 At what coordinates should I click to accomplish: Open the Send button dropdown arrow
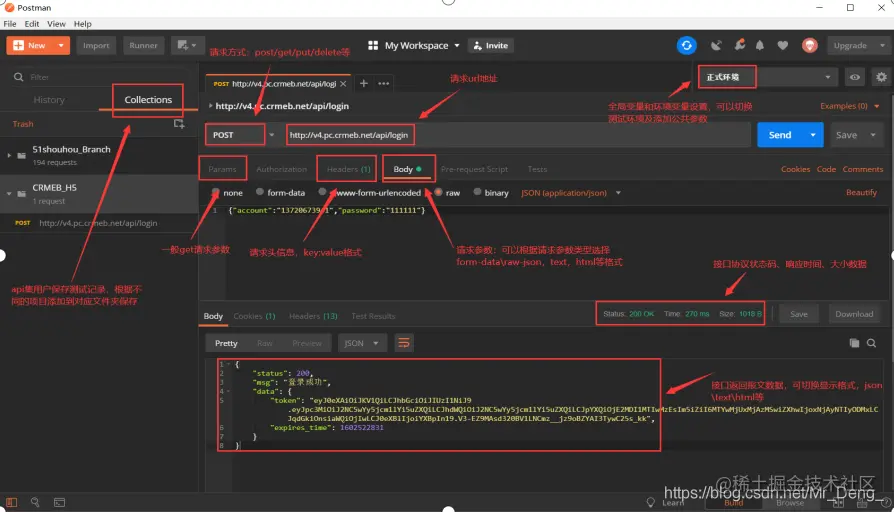813,135
